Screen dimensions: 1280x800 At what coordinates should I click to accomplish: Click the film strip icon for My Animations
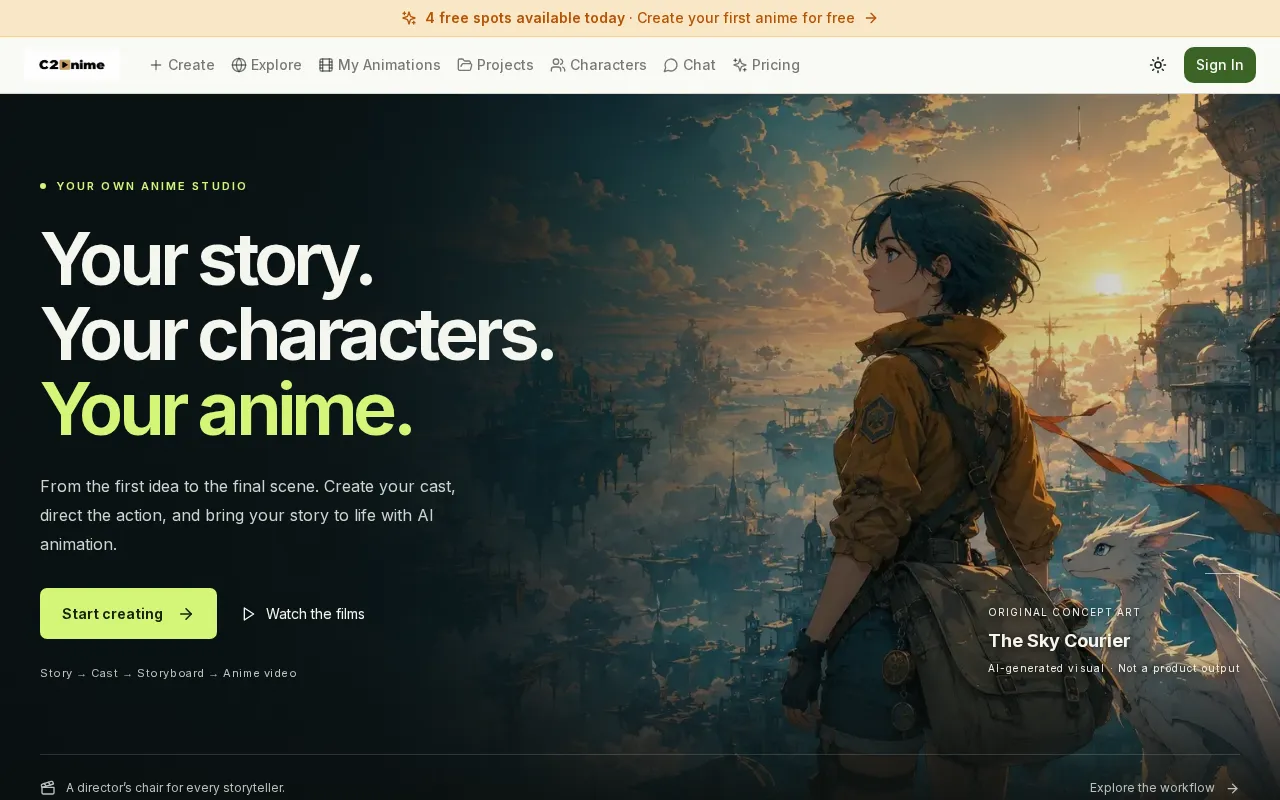pyautogui.click(x=326, y=65)
